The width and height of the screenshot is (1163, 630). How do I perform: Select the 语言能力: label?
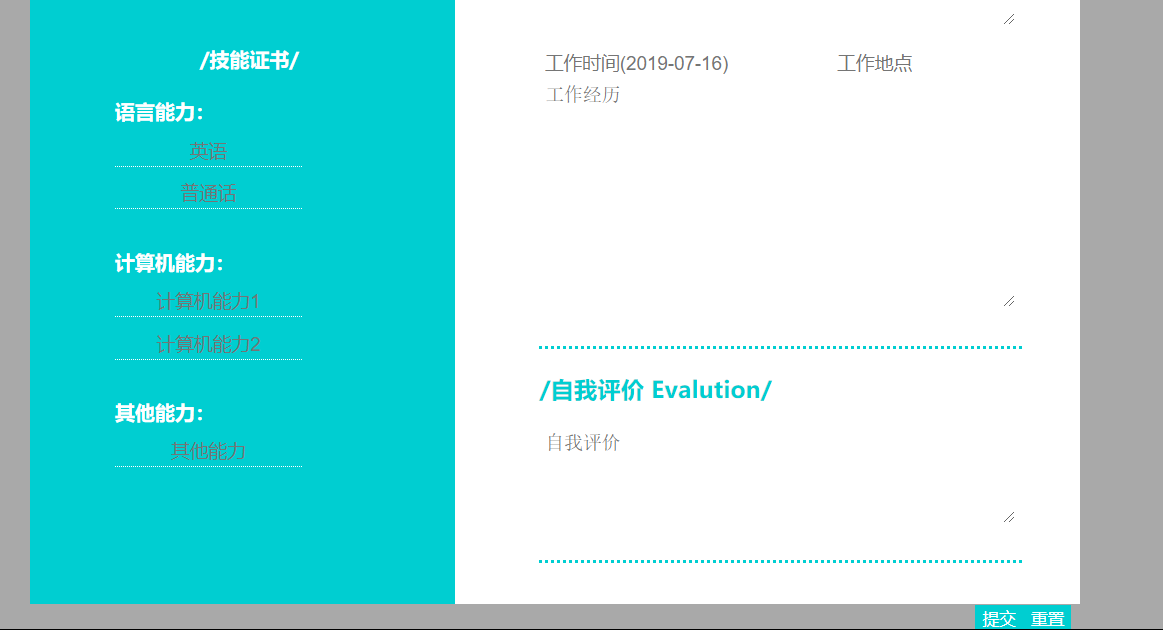point(159,113)
